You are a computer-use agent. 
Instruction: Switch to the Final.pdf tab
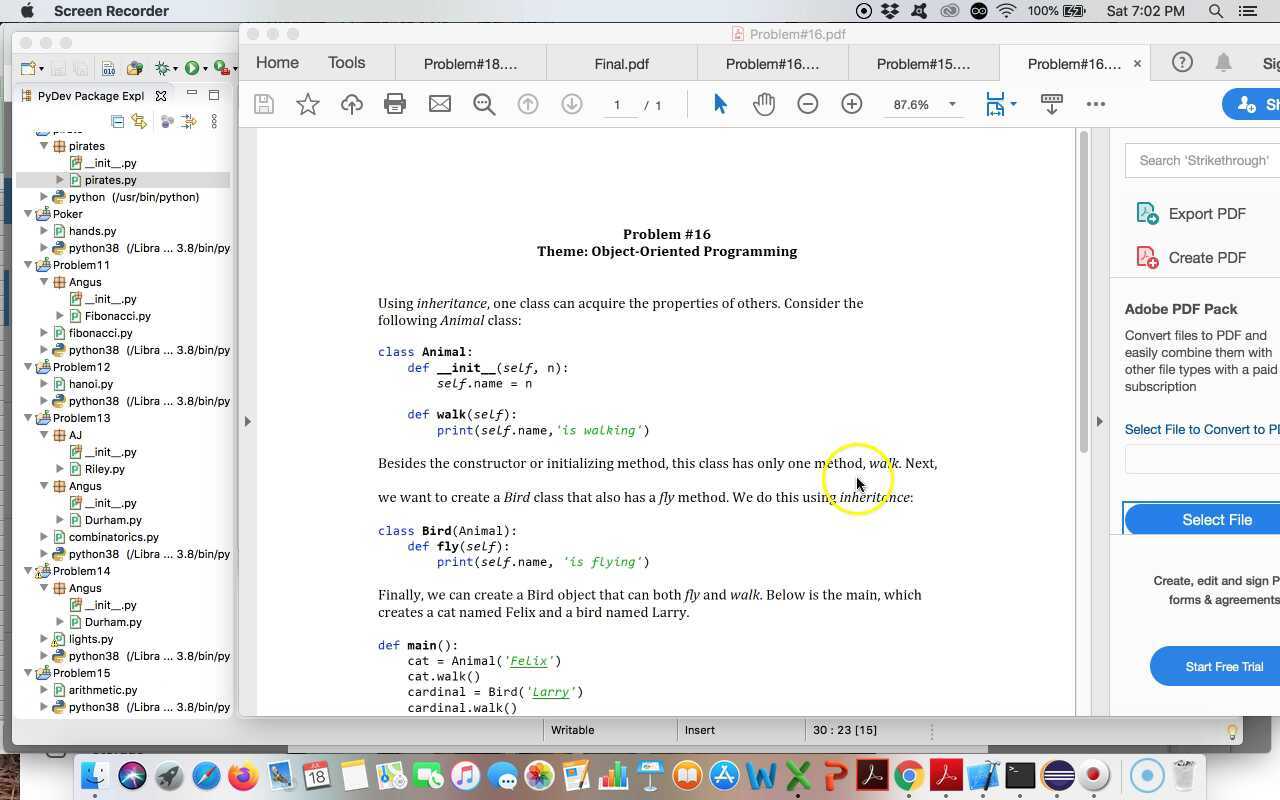621,63
